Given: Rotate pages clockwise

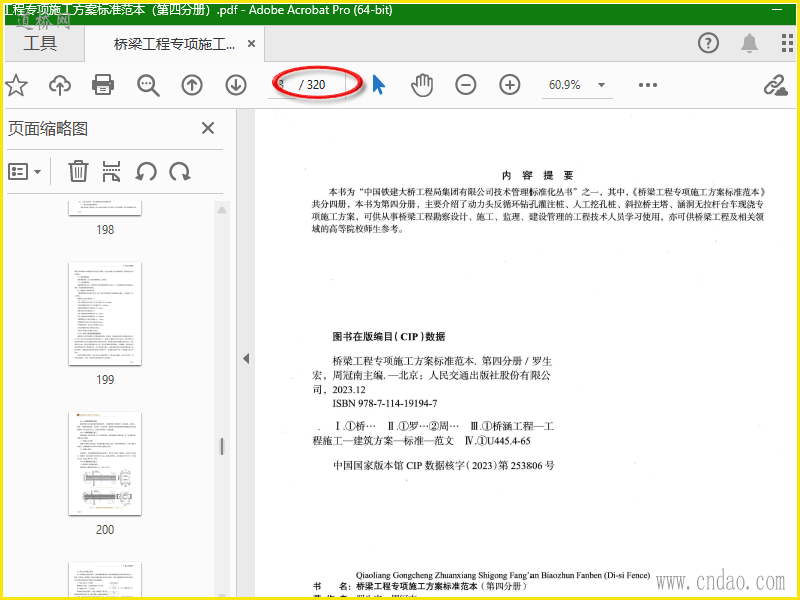Looking at the screenshot, I should 180,172.
